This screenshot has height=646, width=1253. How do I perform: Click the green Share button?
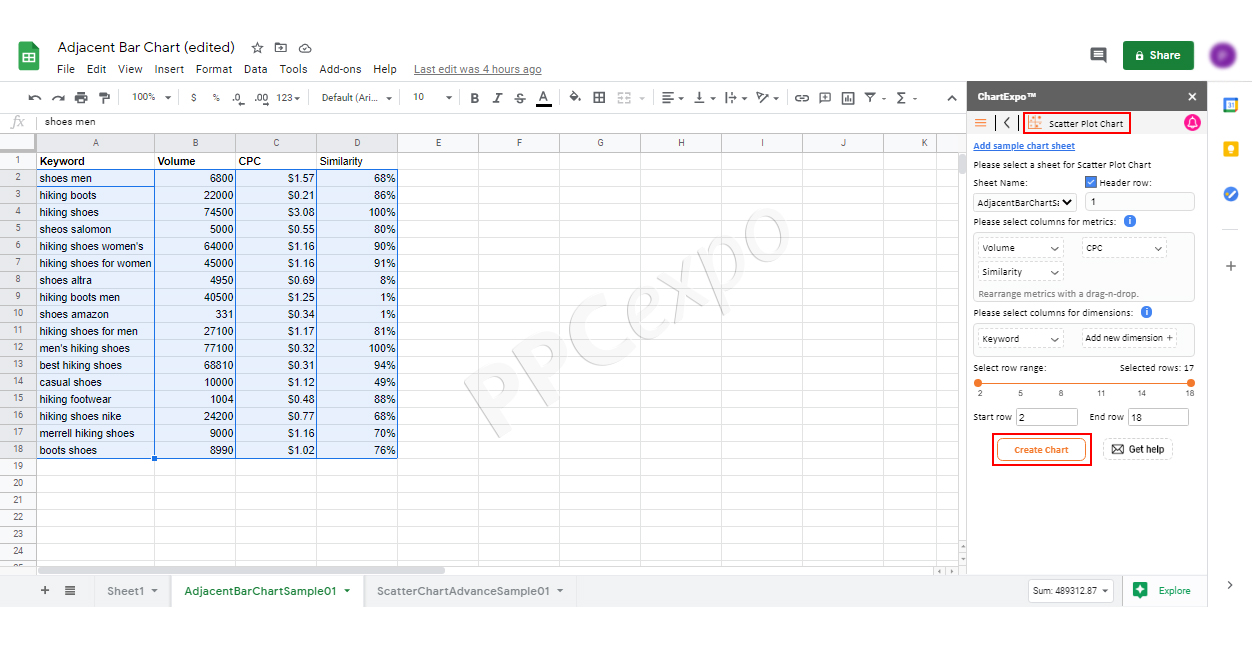(1158, 55)
